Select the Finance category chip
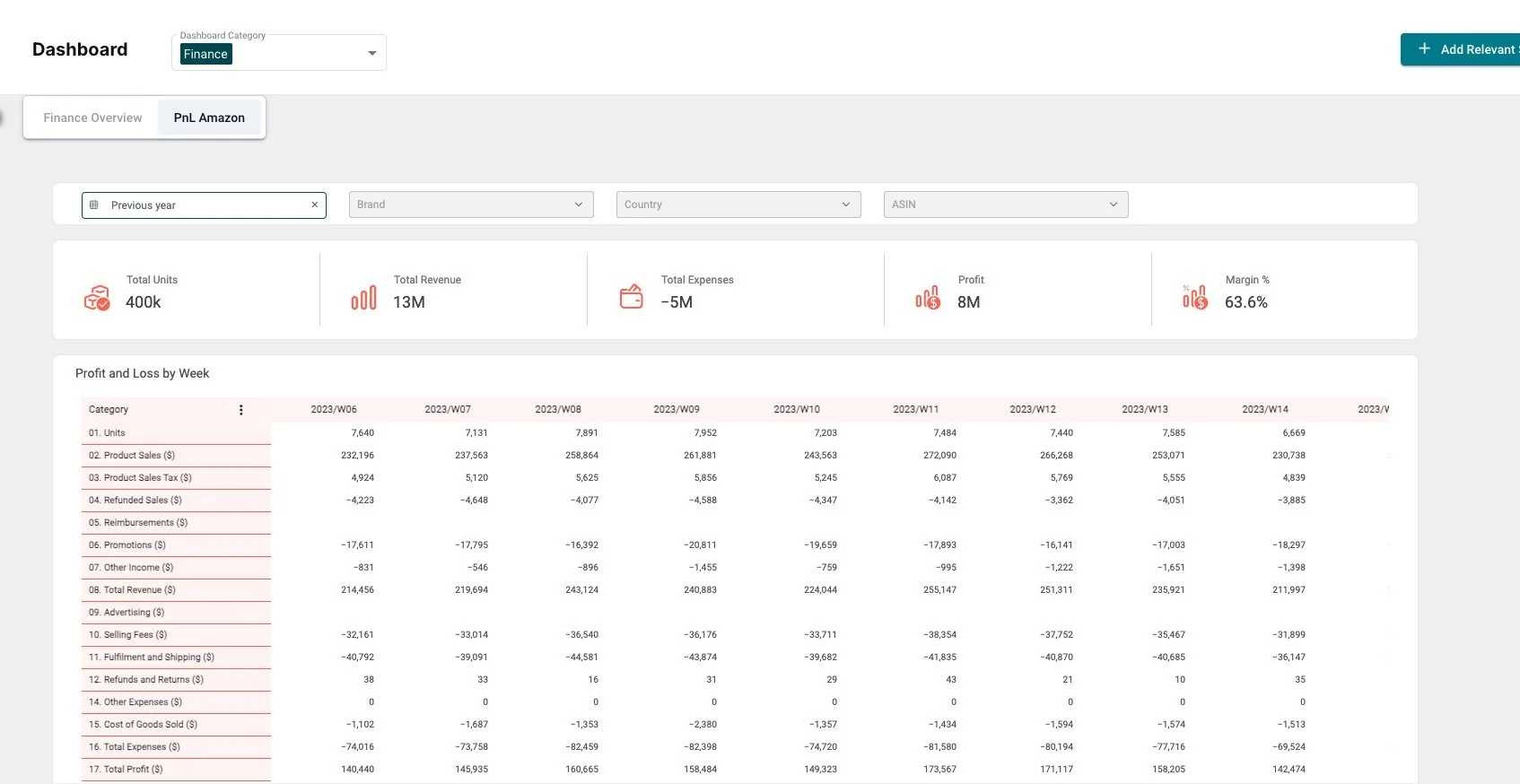Viewport: 1520px width, 784px height. coord(205,54)
